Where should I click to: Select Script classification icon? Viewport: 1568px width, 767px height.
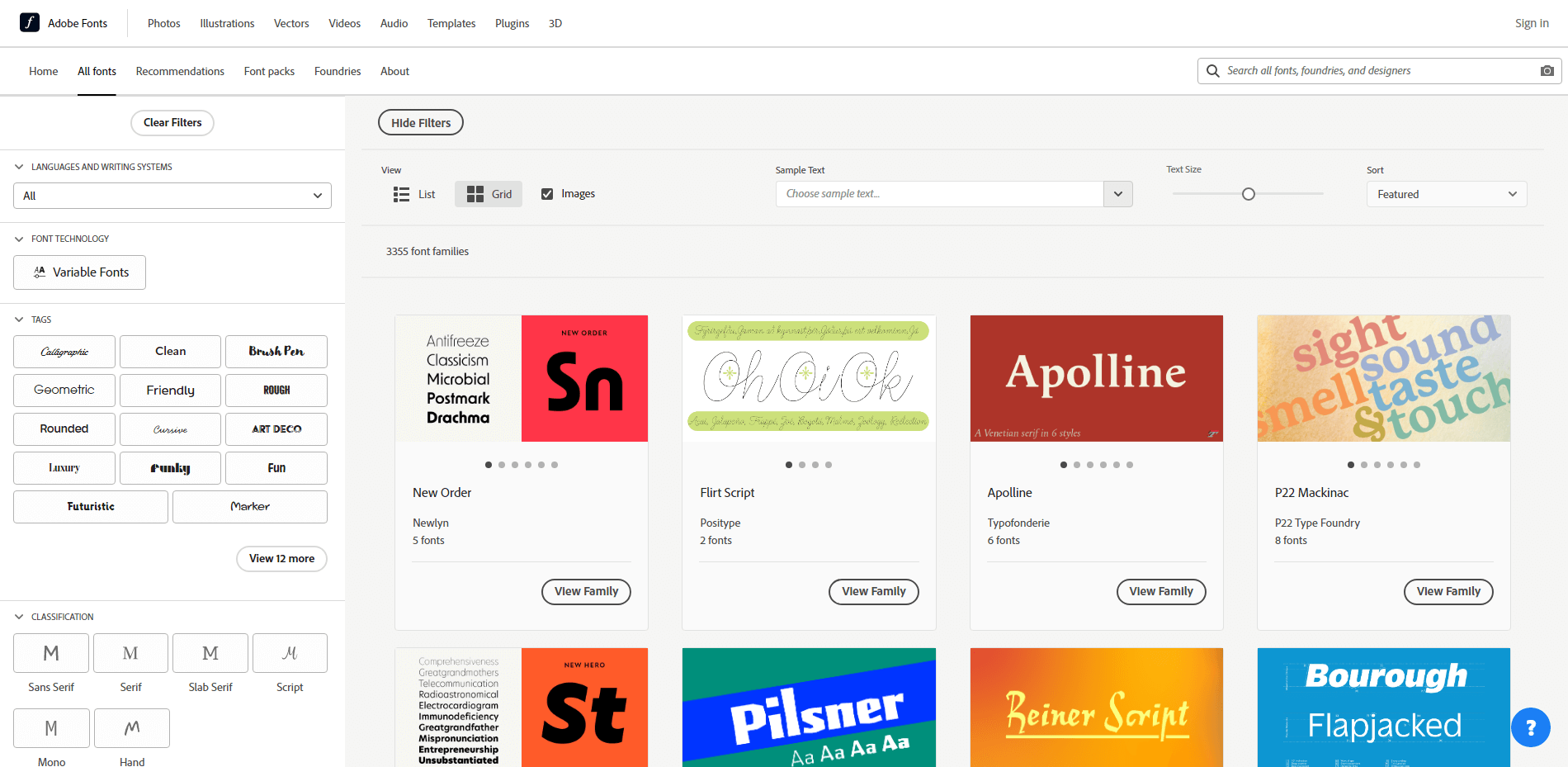pos(290,653)
